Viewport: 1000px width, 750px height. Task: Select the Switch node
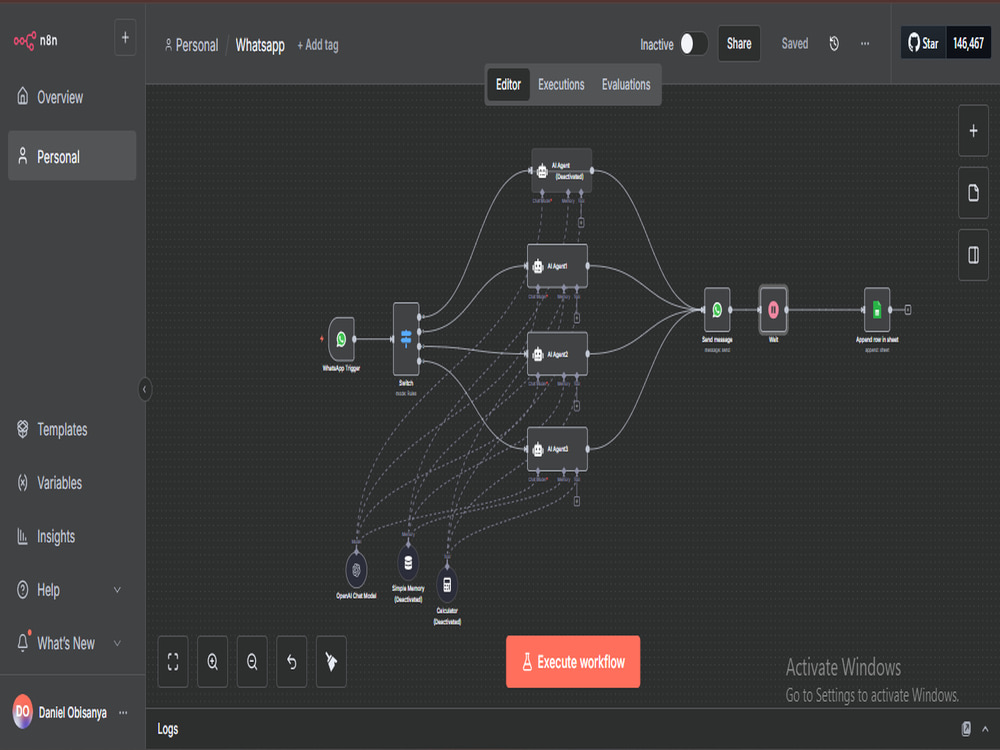(x=406, y=338)
